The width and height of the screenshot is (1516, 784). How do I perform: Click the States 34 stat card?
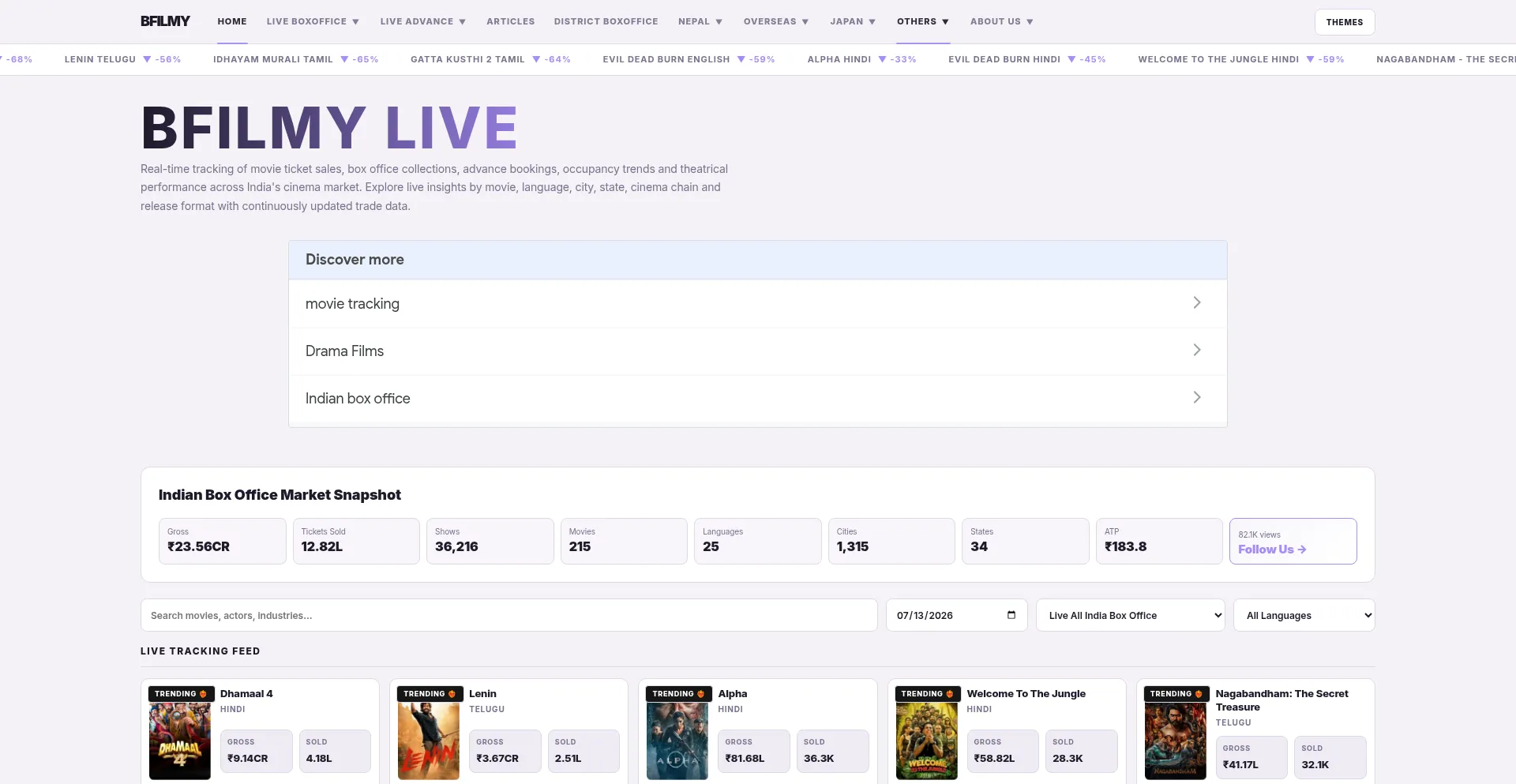(x=1026, y=541)
